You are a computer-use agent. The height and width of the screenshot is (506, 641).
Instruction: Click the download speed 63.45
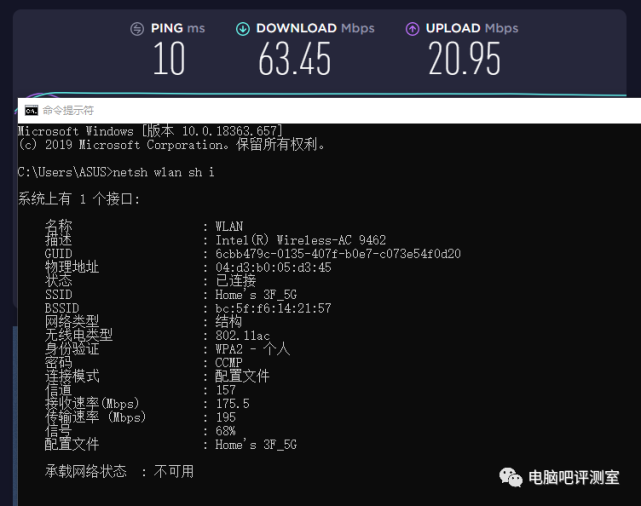(294, 59)
